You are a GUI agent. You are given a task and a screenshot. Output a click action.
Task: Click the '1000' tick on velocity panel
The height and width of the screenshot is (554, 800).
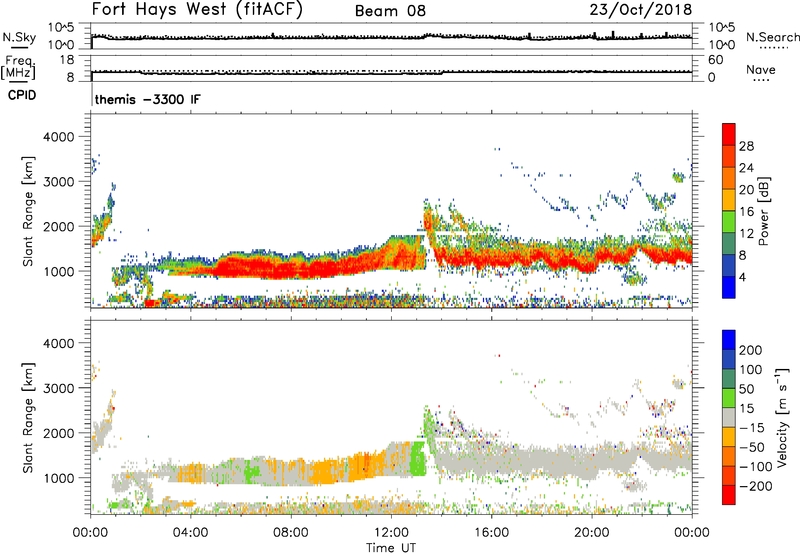point(58,478)
